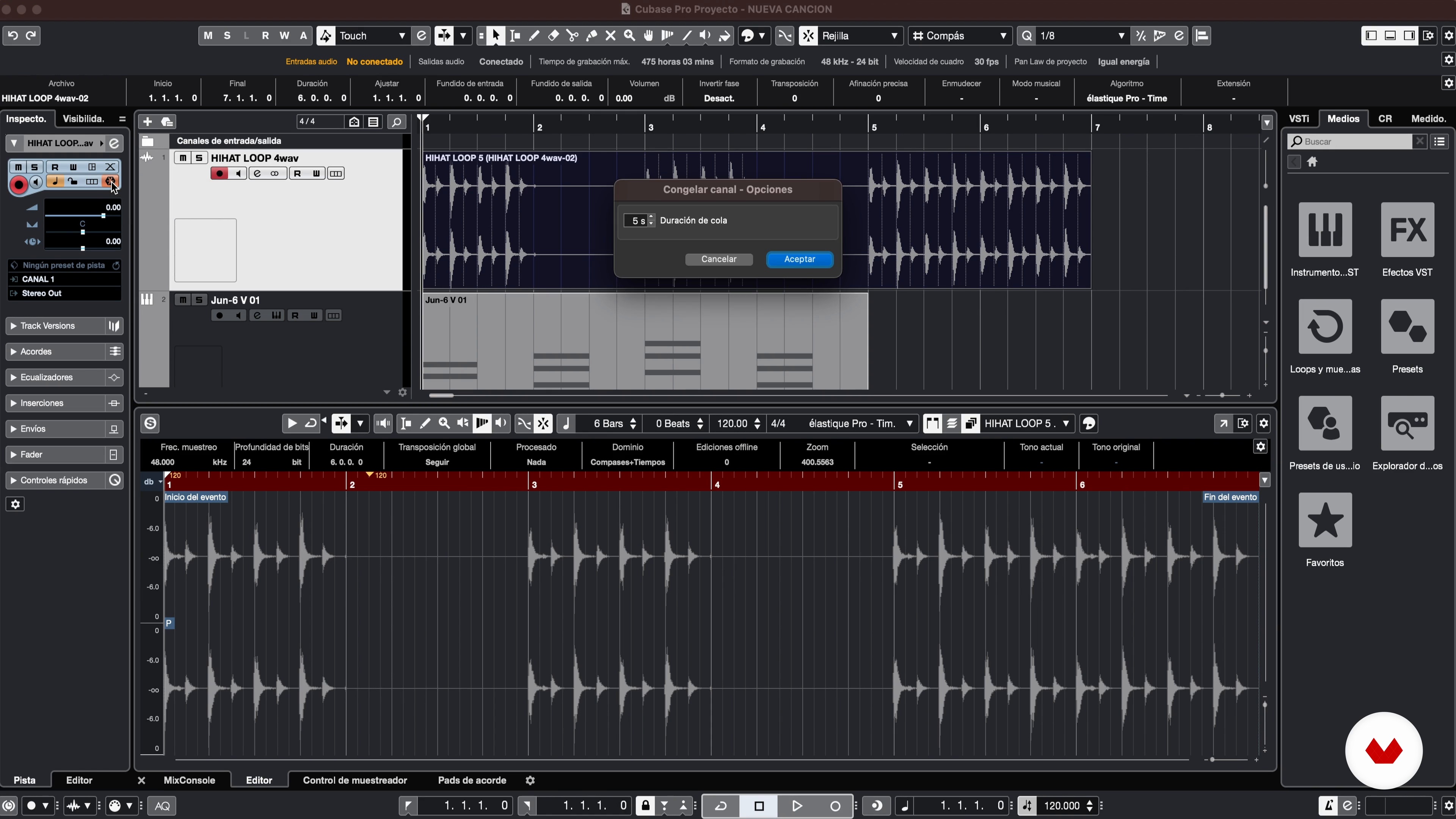Image resolution: width=1456 pixels, height=819 pixels.
Task: Select the Range Selection tool
Action: click(x=515, y=36)
